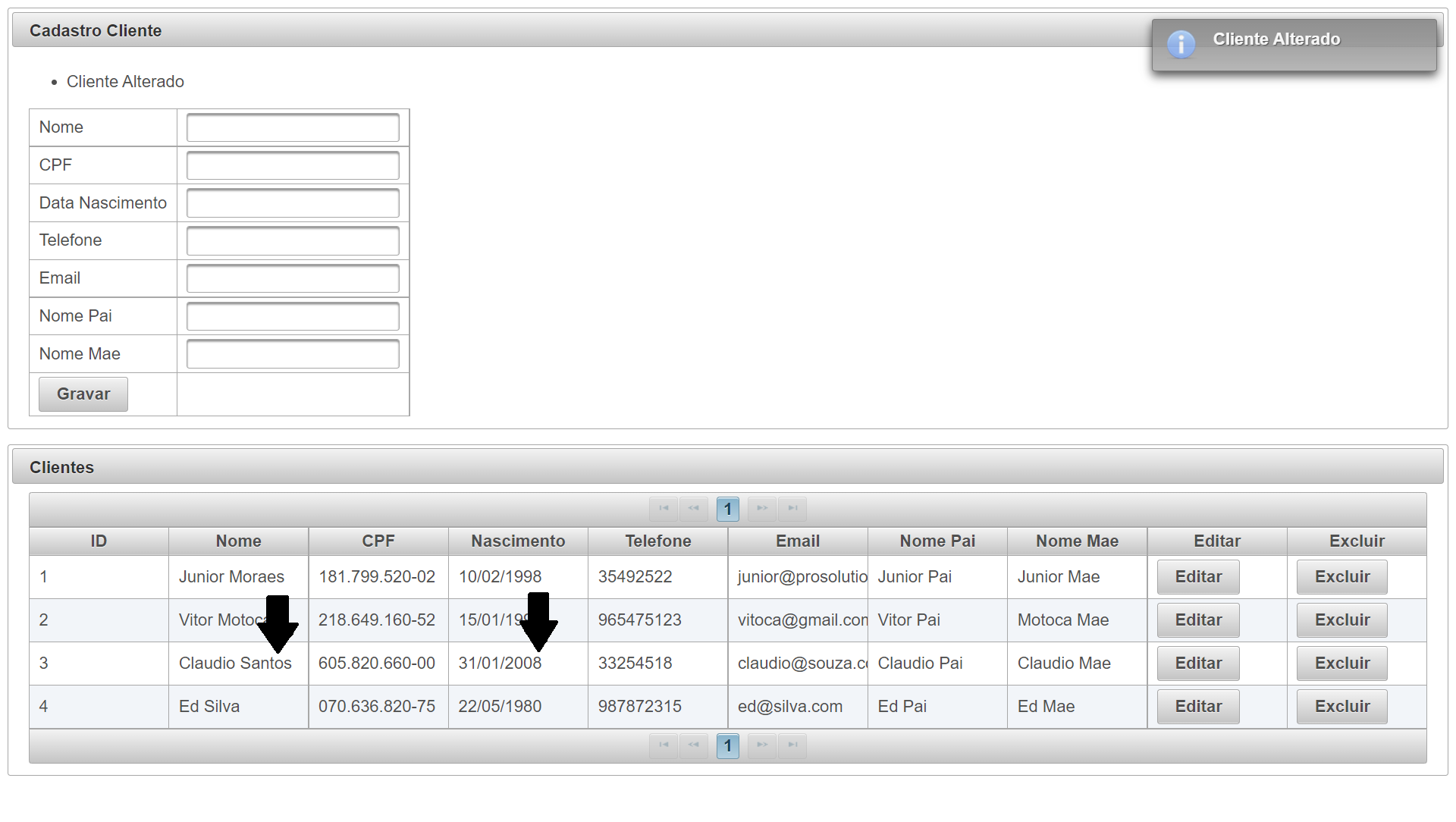Sort table by Nome column header

point(238,541)
